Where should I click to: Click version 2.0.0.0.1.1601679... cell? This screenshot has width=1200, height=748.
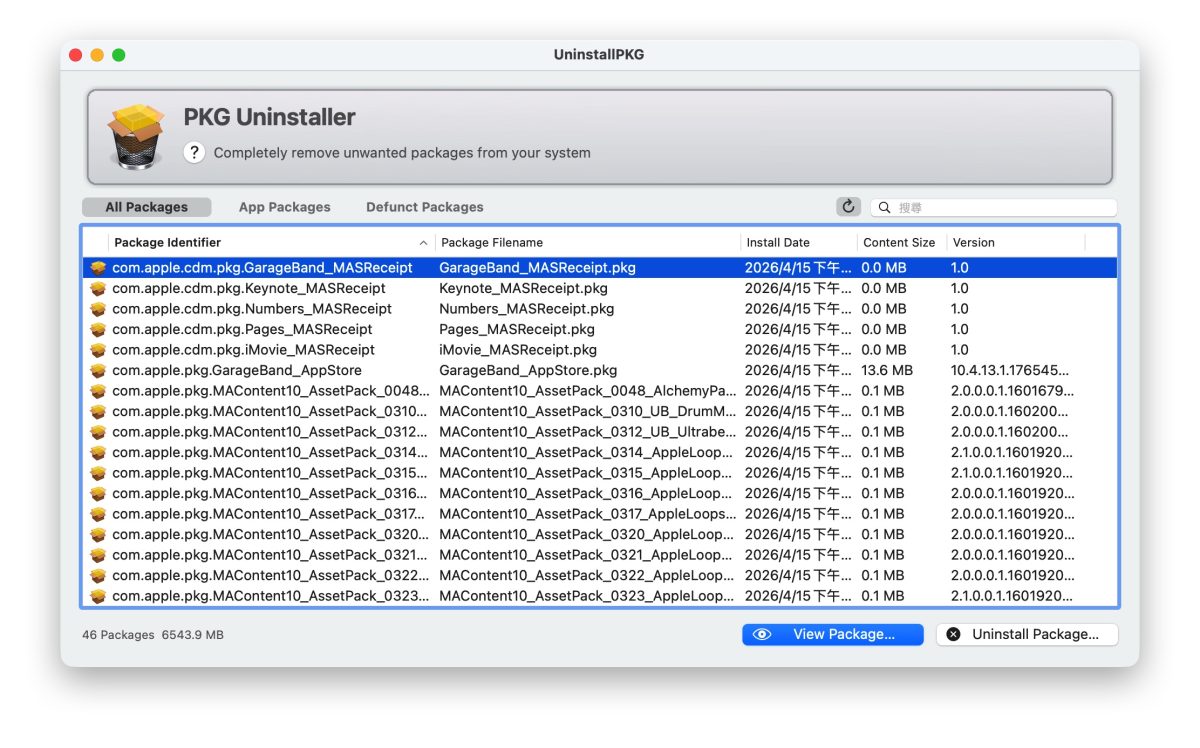1013,391
